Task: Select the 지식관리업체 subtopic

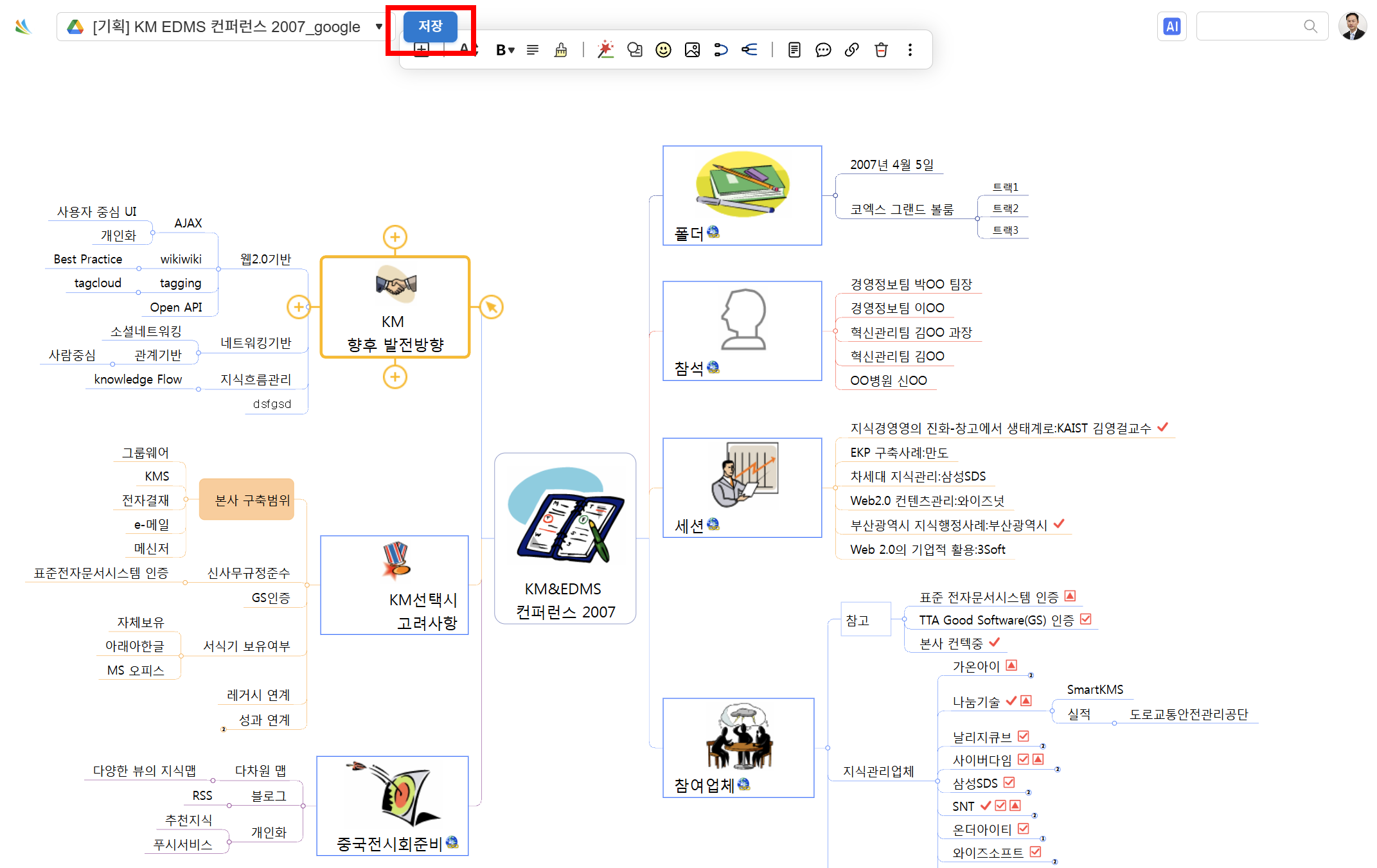Action: coord(878,771)
